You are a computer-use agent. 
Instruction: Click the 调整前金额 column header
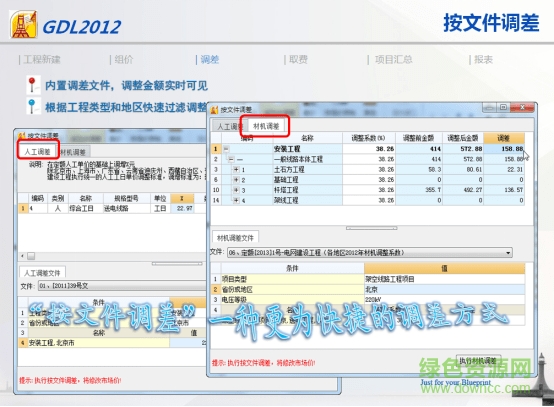point(418,138)
